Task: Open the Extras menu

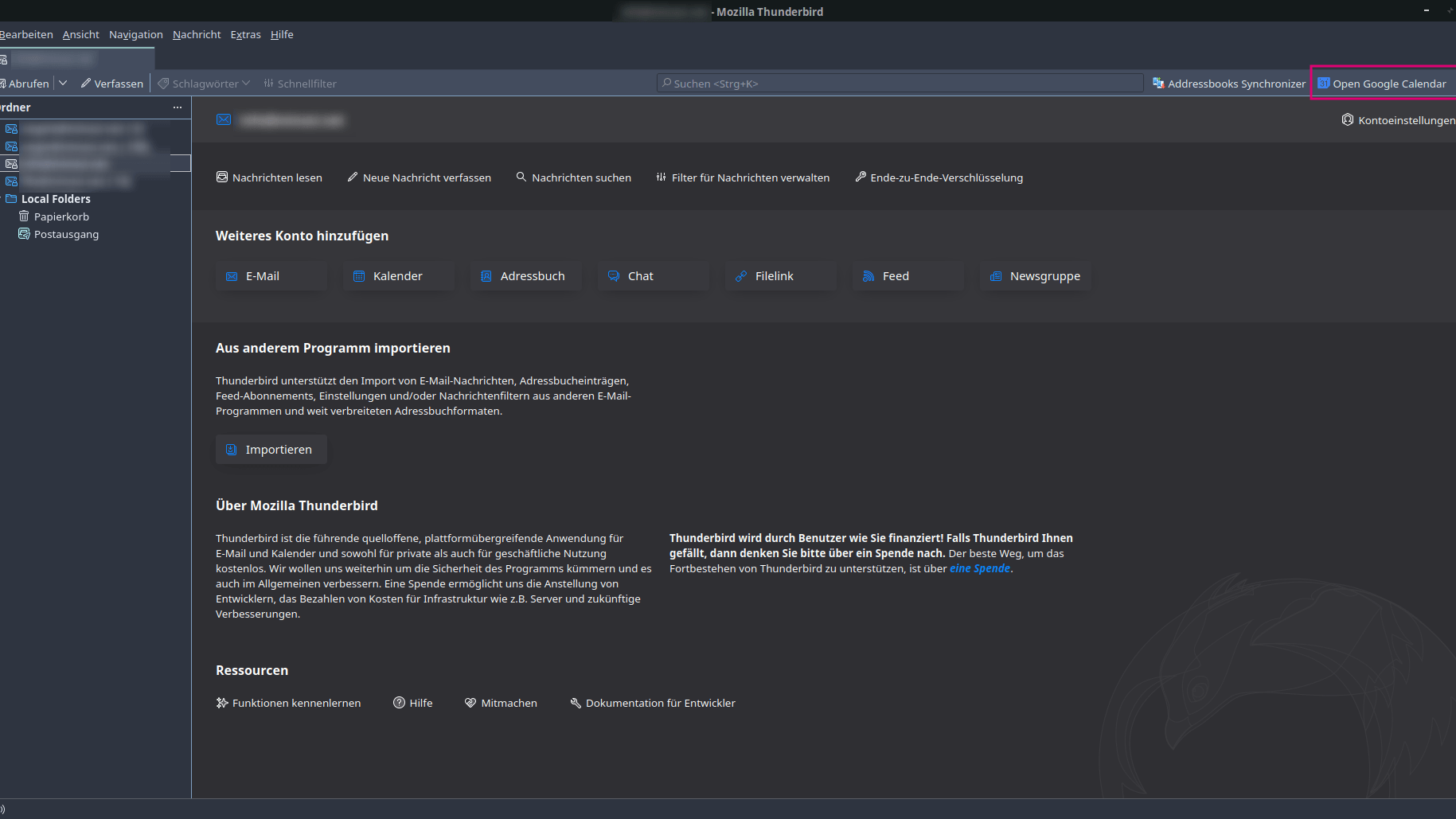Action: coord(245,34)
